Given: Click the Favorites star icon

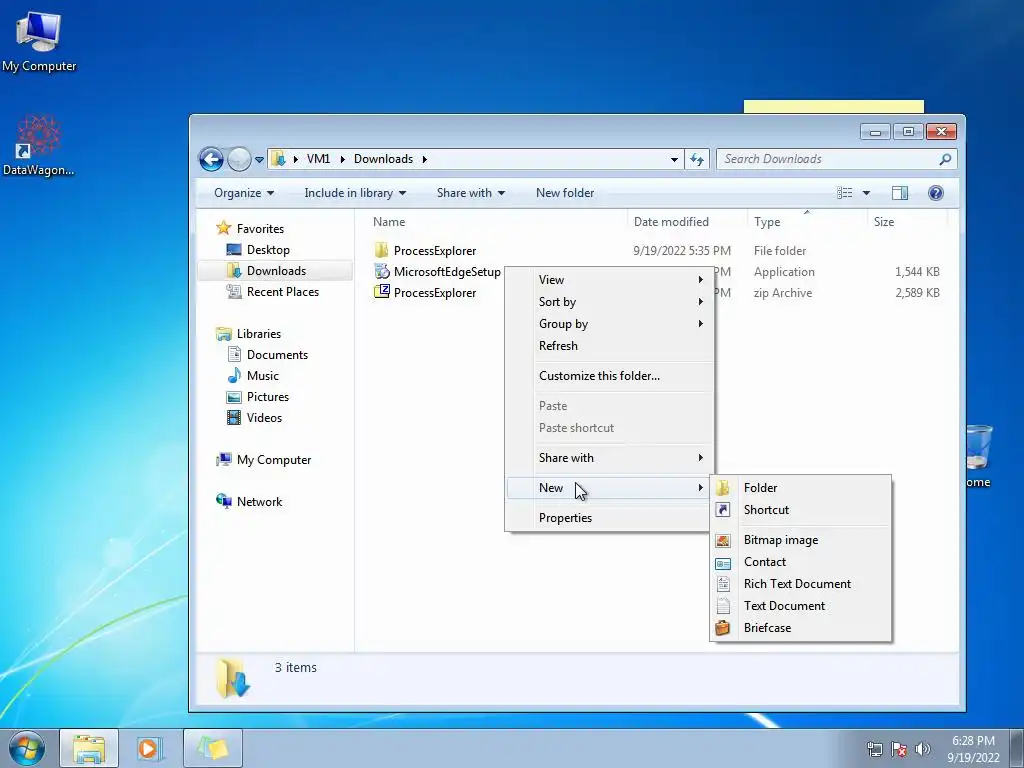Looking at the screenshot, I should [223, 228].
